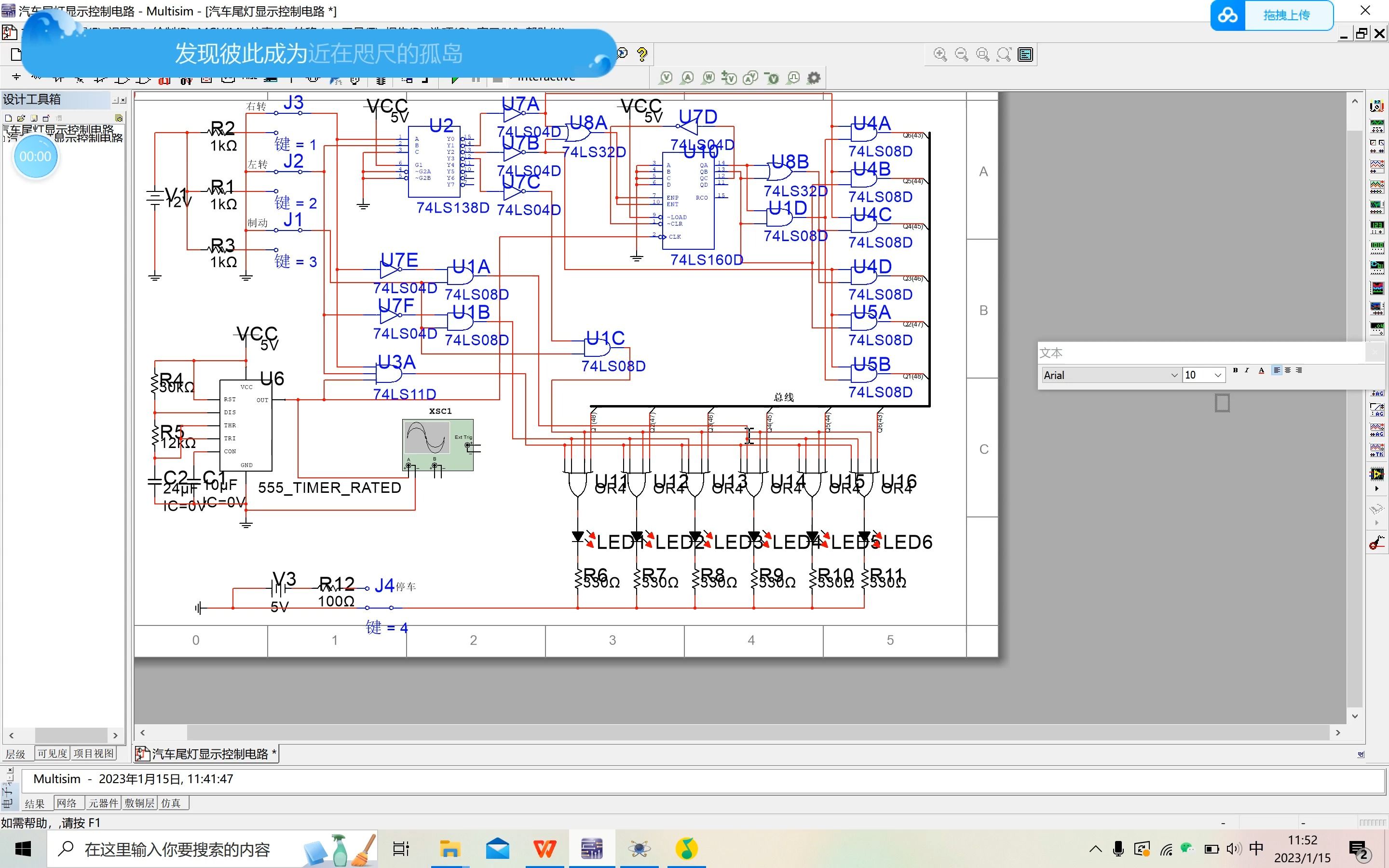Open the interactive simulation run button

pos(448,78)
